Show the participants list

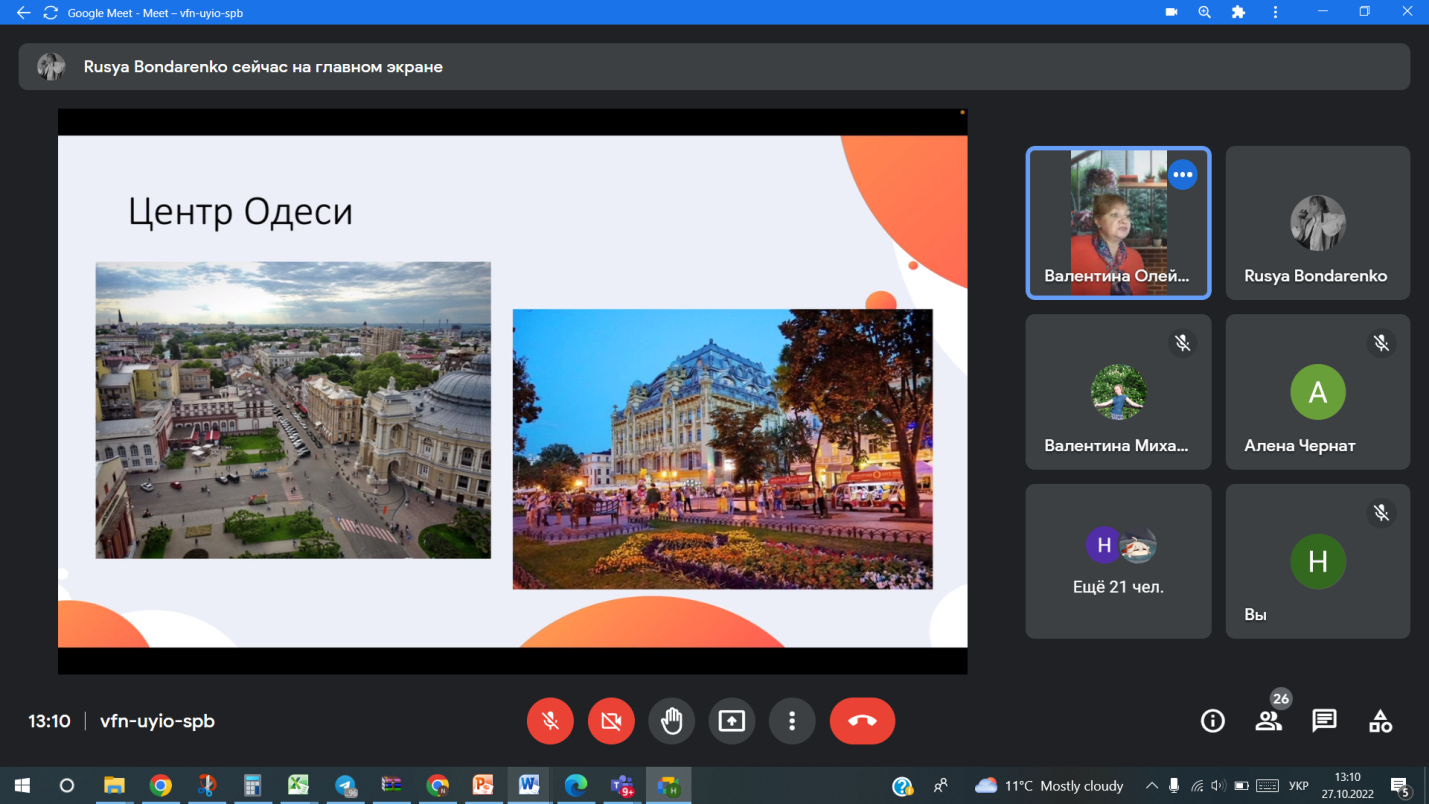click(1268, 721)
